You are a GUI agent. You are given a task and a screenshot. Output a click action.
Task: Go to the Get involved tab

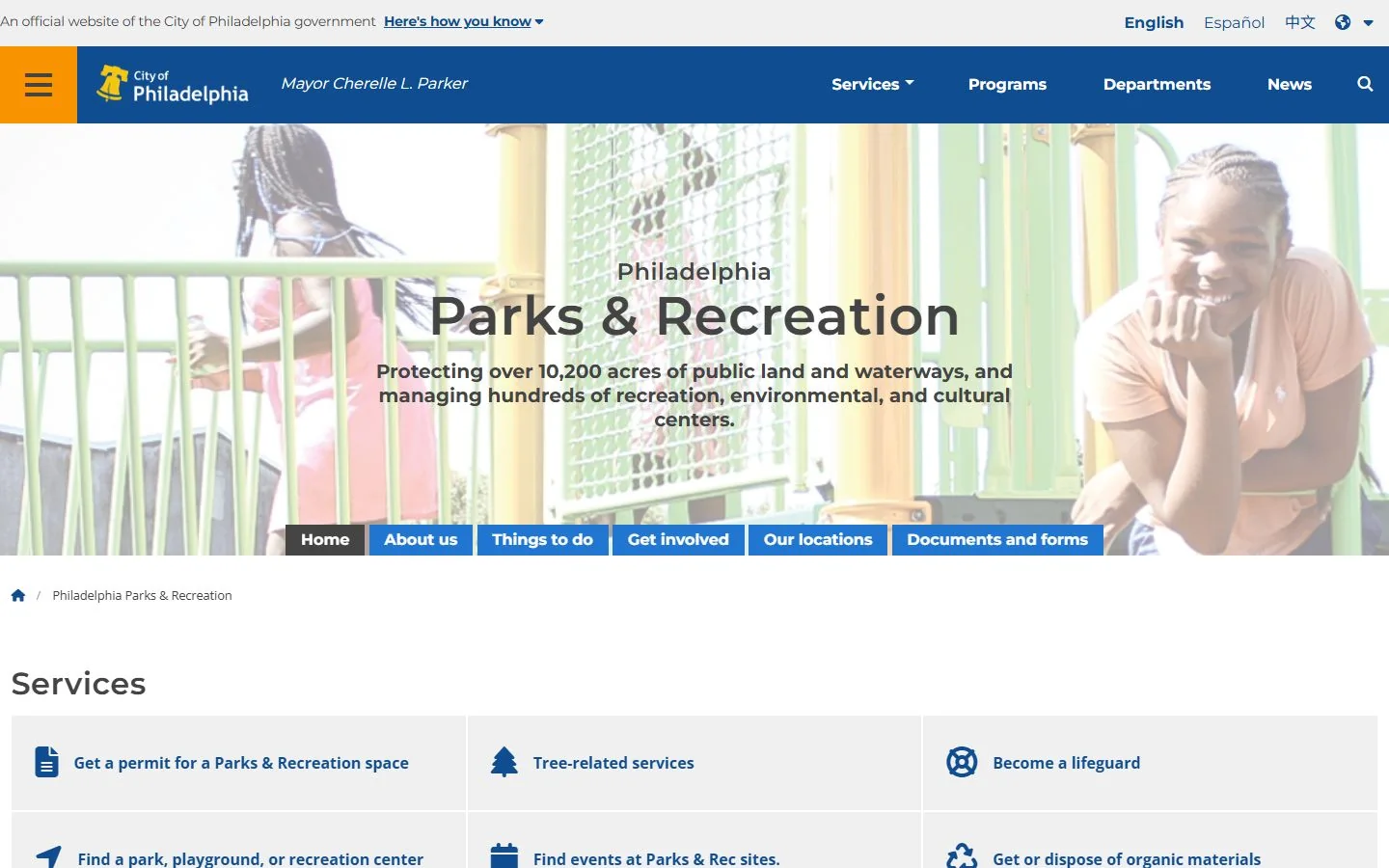678,540
